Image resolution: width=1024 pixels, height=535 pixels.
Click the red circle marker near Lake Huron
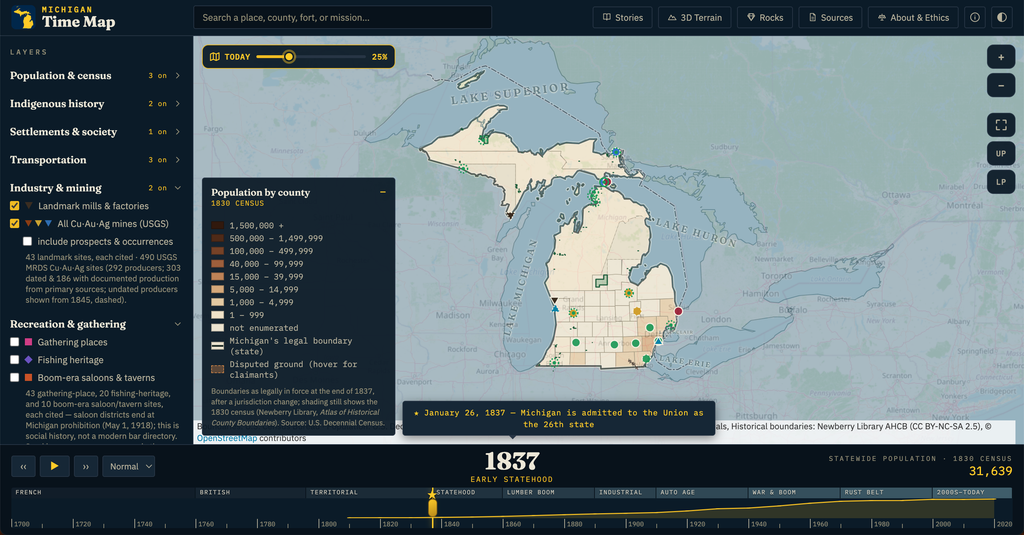(678, 311)
